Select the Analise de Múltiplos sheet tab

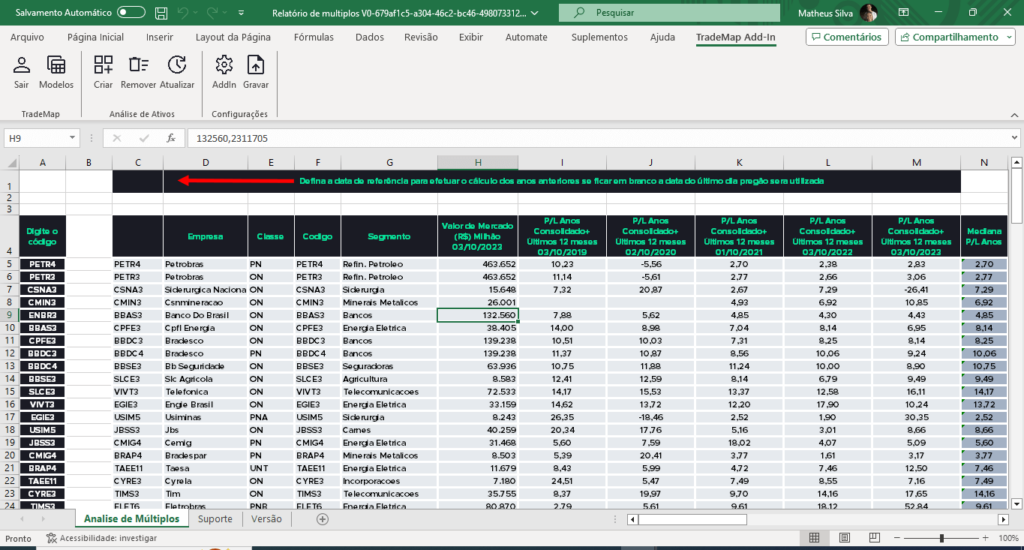click(x=131, y=519)
